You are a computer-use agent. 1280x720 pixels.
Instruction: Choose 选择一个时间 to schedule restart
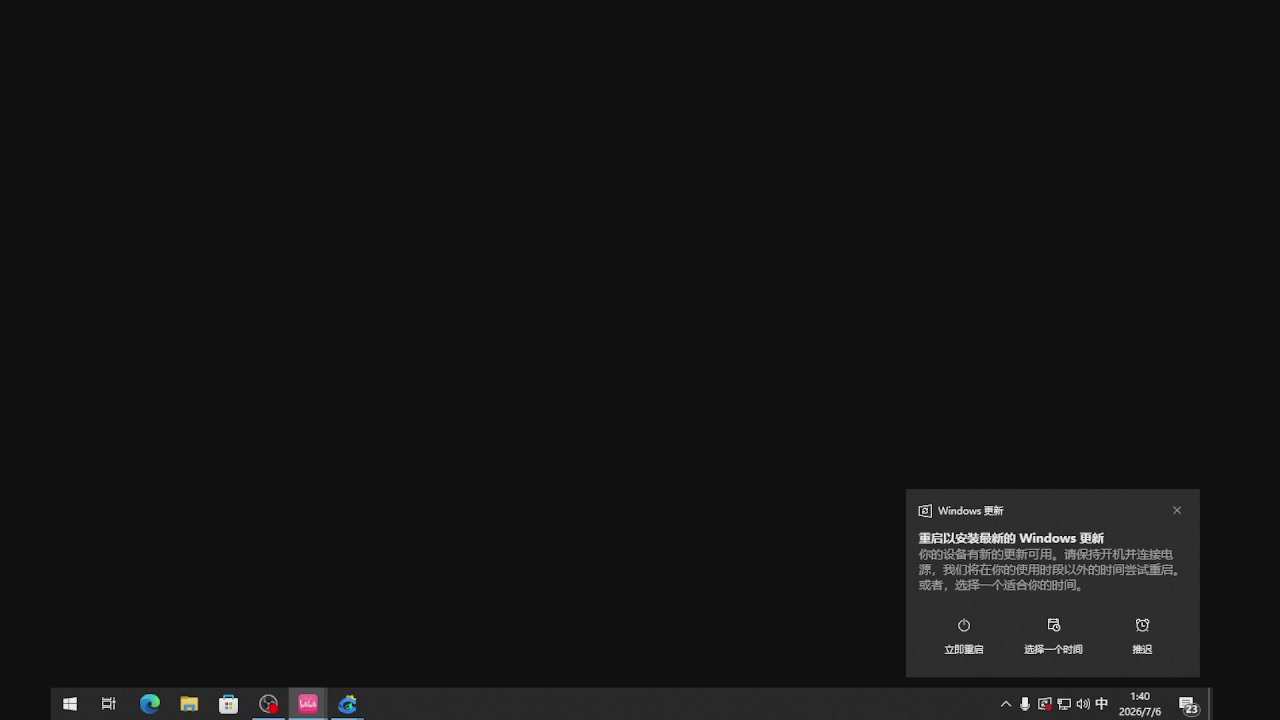(1053, 636)
